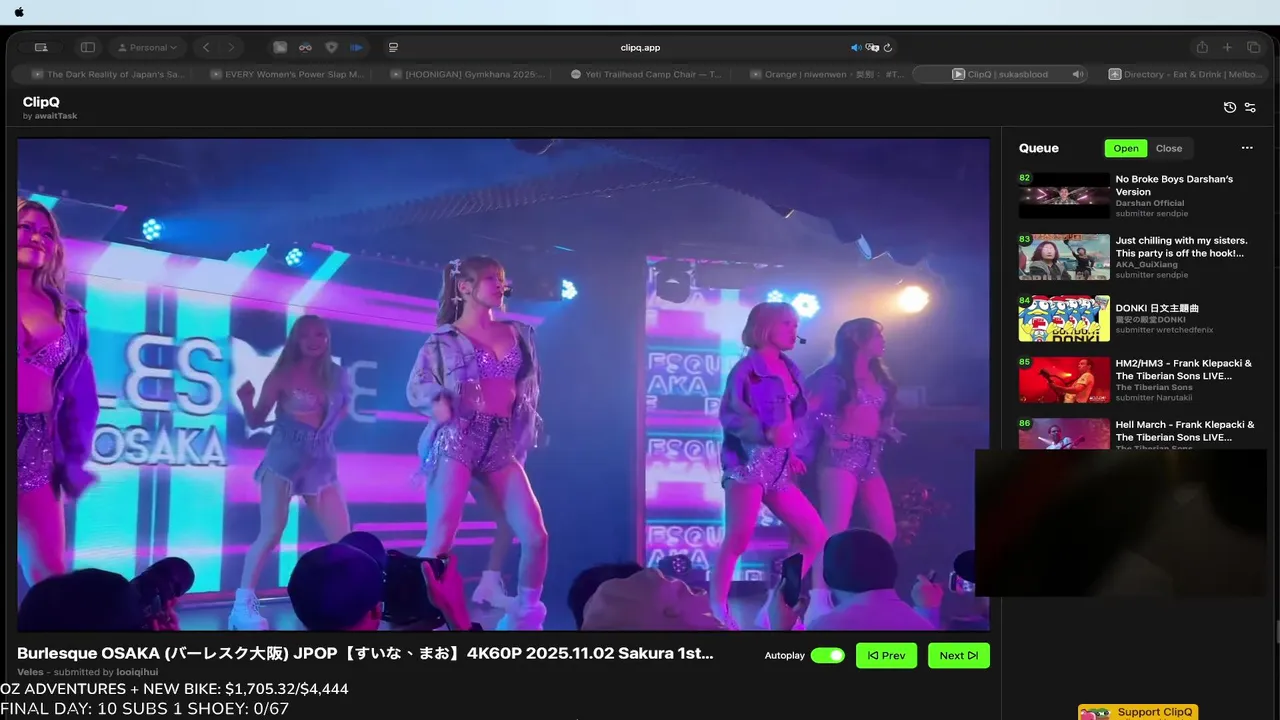This screenshot has height=720, width=1280.
Task: Click the blue extension icon in toolbar
Action: tap(356, 47)
